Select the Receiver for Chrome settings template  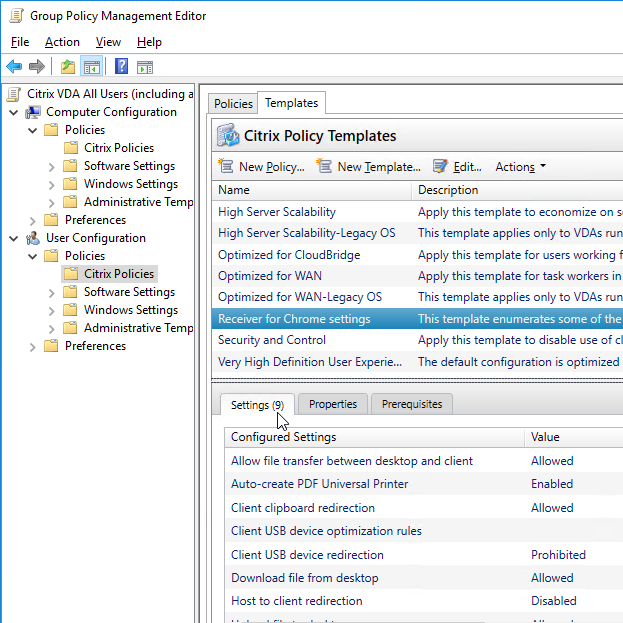point(417,319)
